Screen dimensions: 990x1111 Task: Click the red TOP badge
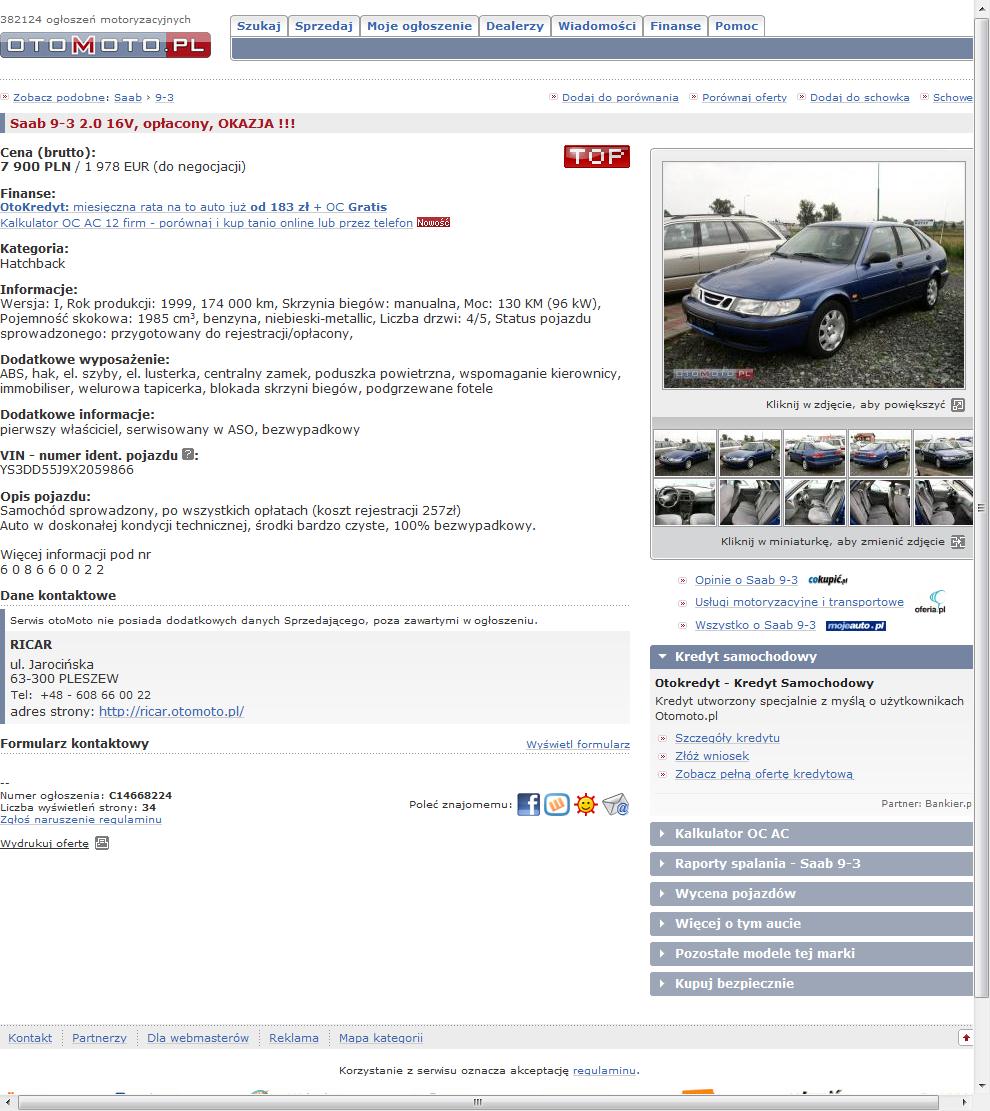tap(597, 157)
